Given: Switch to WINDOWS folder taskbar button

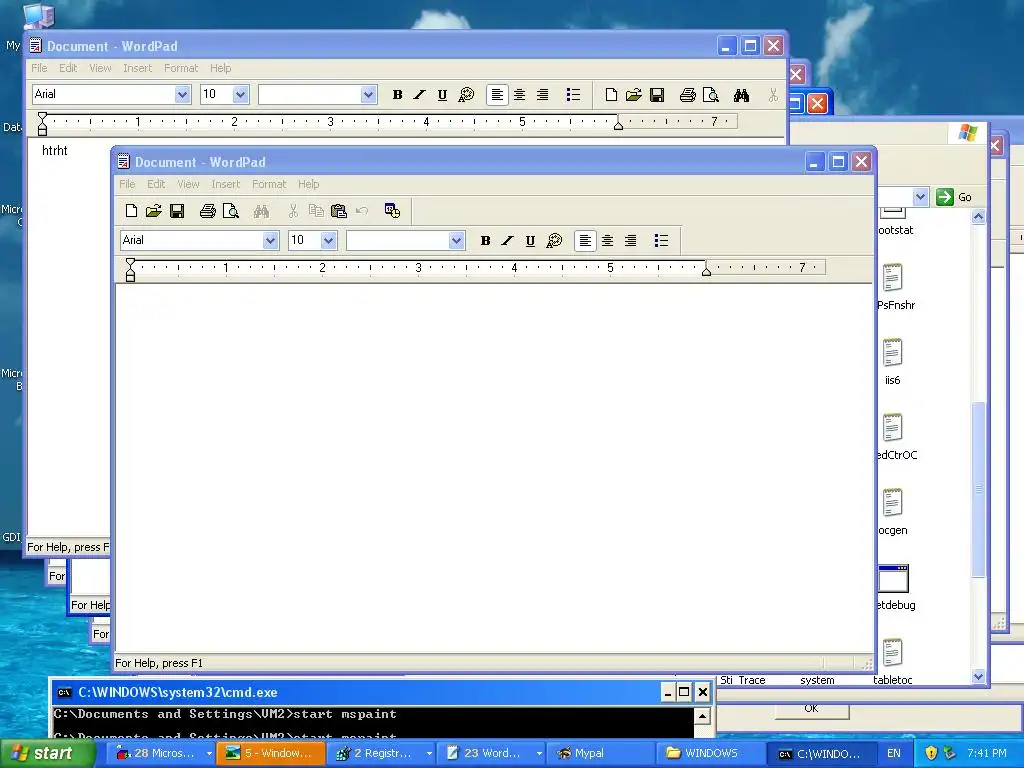Looking at the screenshot, I should point(711,753).
